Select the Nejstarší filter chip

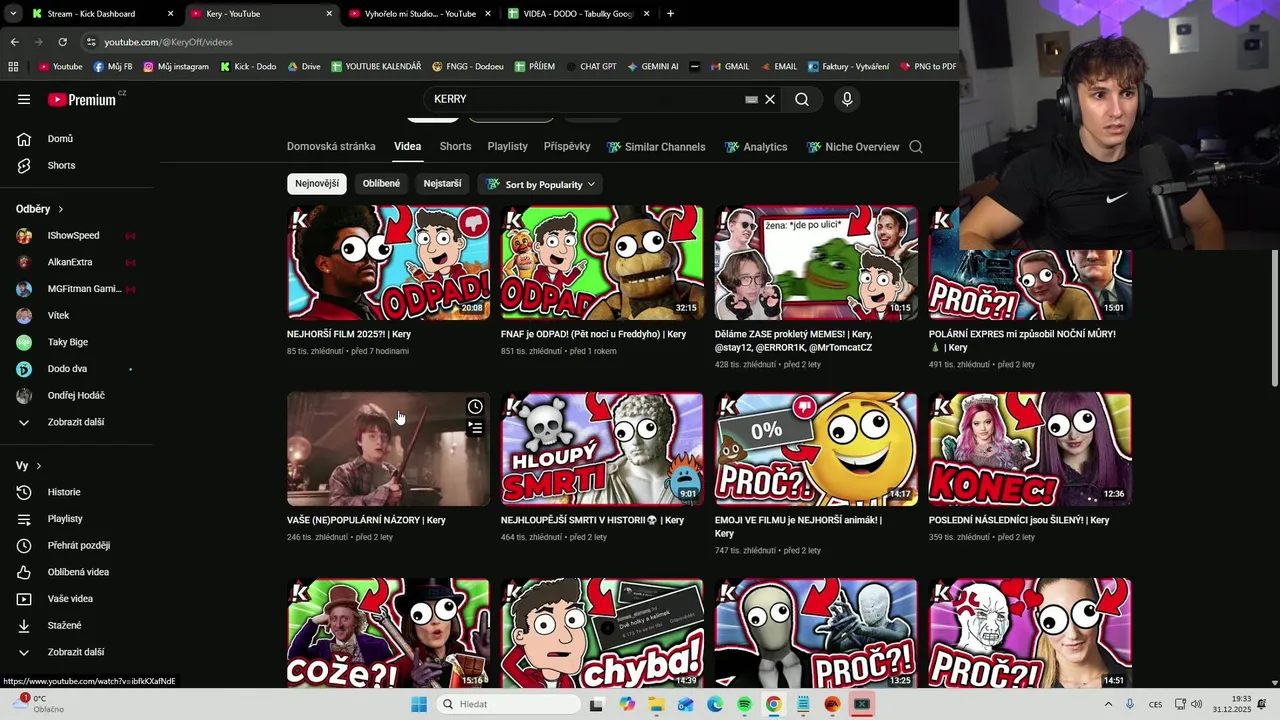click(442, 184)
